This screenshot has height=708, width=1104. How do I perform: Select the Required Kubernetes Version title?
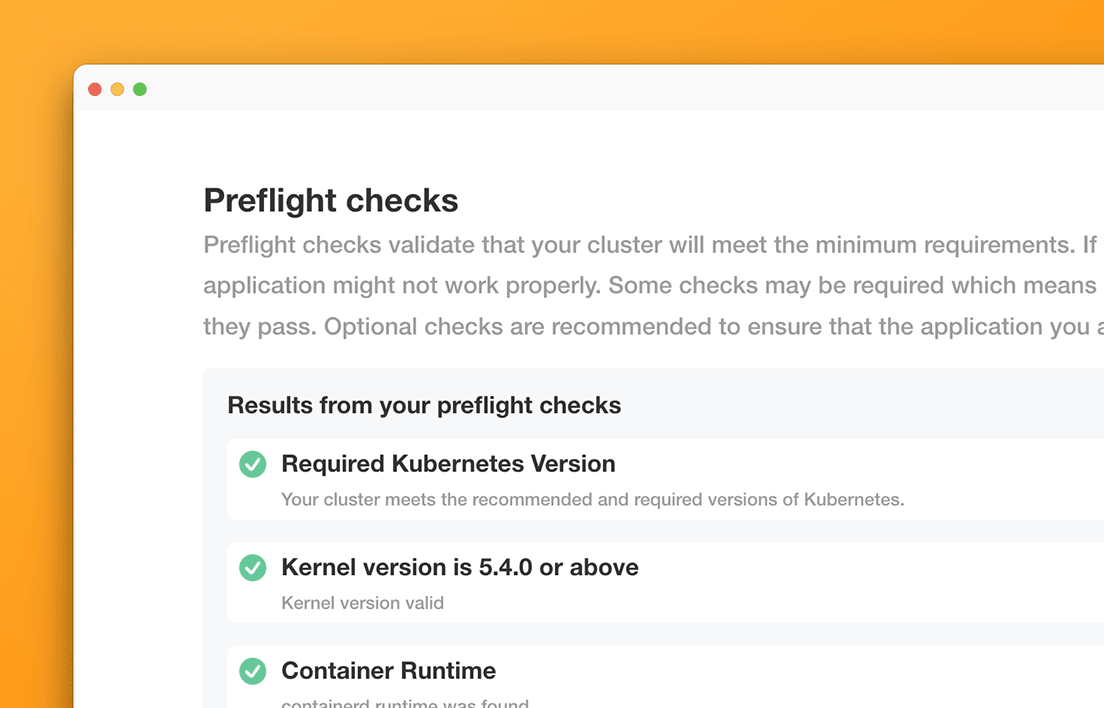(x=448, y=464)
